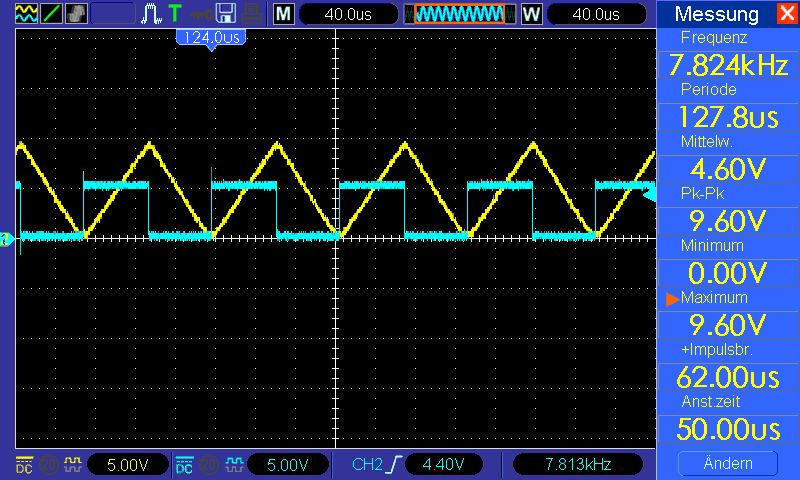Click the yellow CH1 square wave icon

(72, 464)
